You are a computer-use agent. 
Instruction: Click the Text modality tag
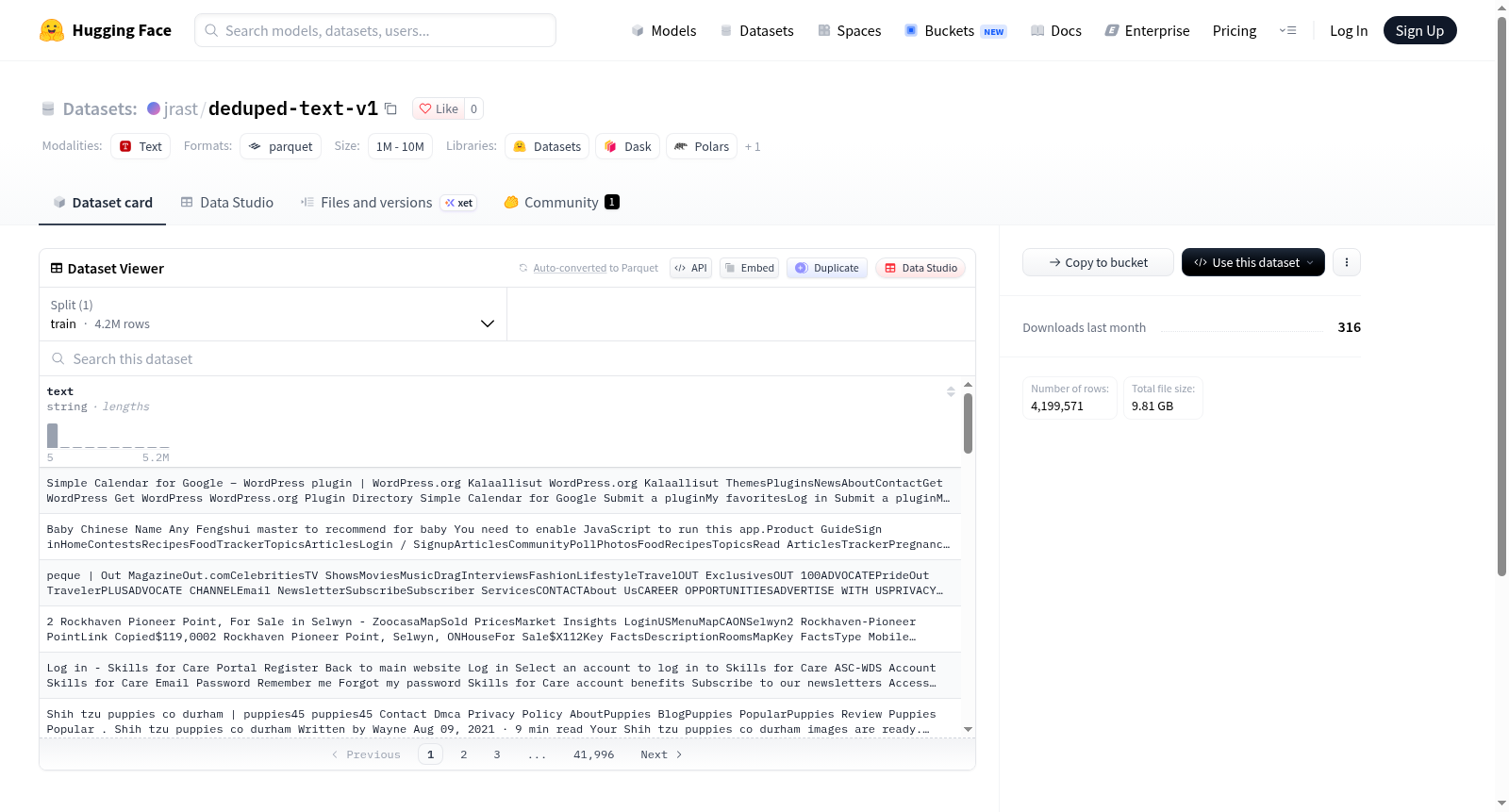pos(141,146)
